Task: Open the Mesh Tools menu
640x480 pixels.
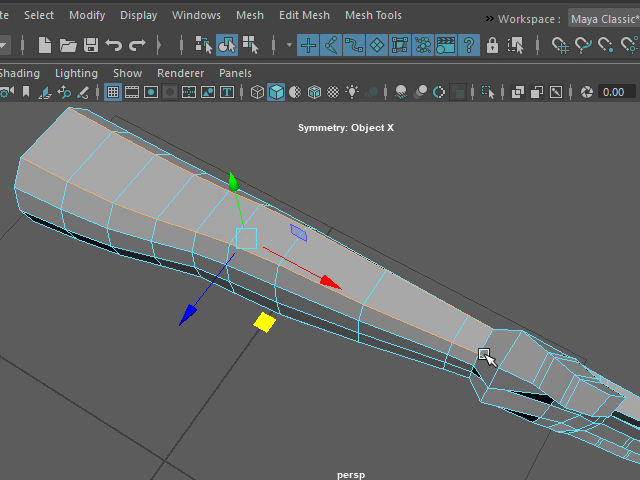Action: click(373, 15)
